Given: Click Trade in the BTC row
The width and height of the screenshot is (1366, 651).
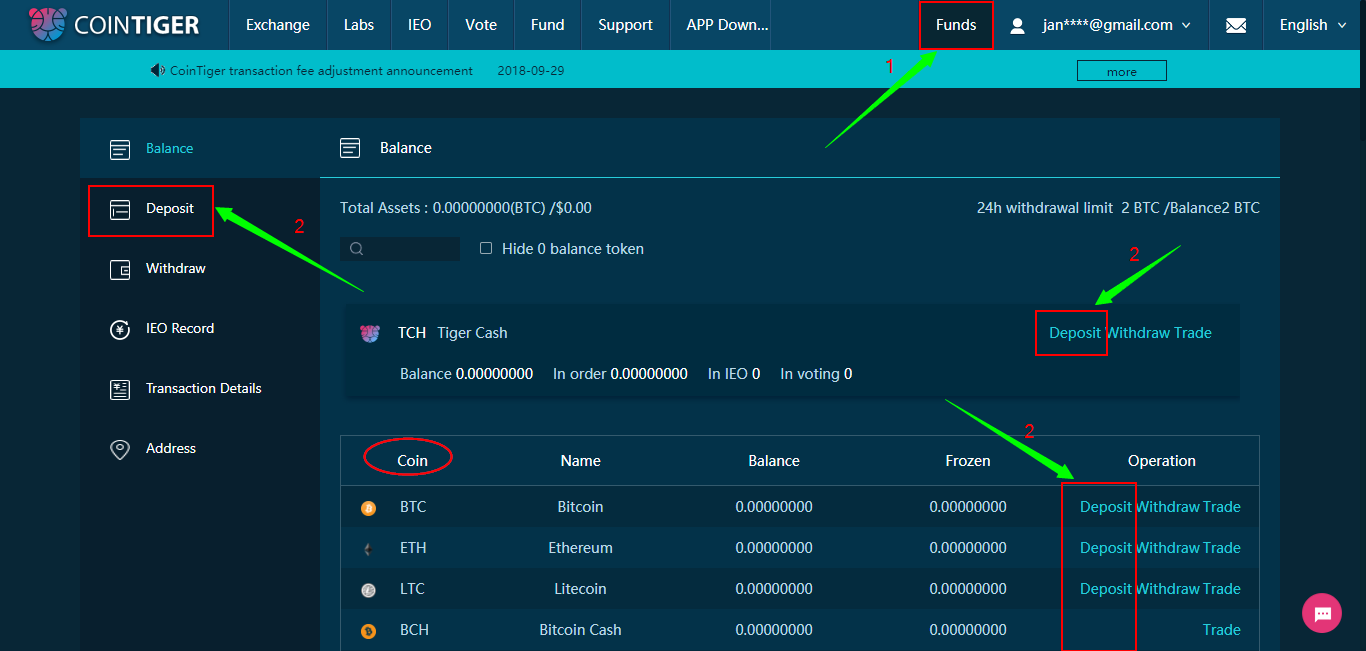Looking at the screenshot, I should (x=1222, y=507).
